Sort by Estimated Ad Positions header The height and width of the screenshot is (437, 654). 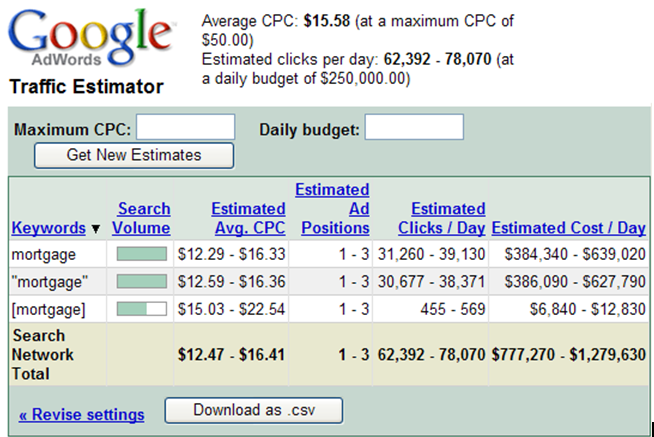(332, 208)
